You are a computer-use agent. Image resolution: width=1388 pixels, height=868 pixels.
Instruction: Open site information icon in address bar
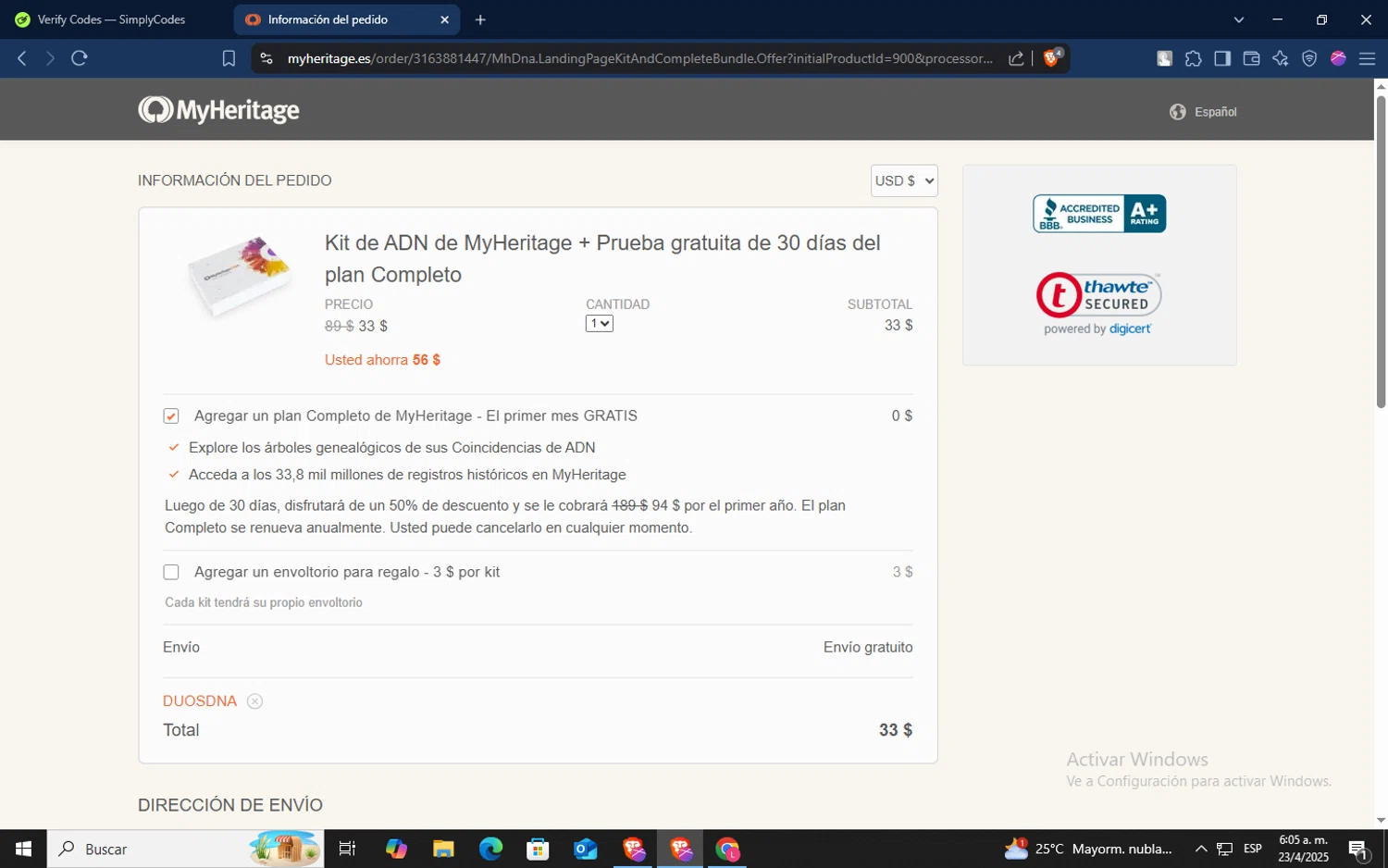point(266,58)
